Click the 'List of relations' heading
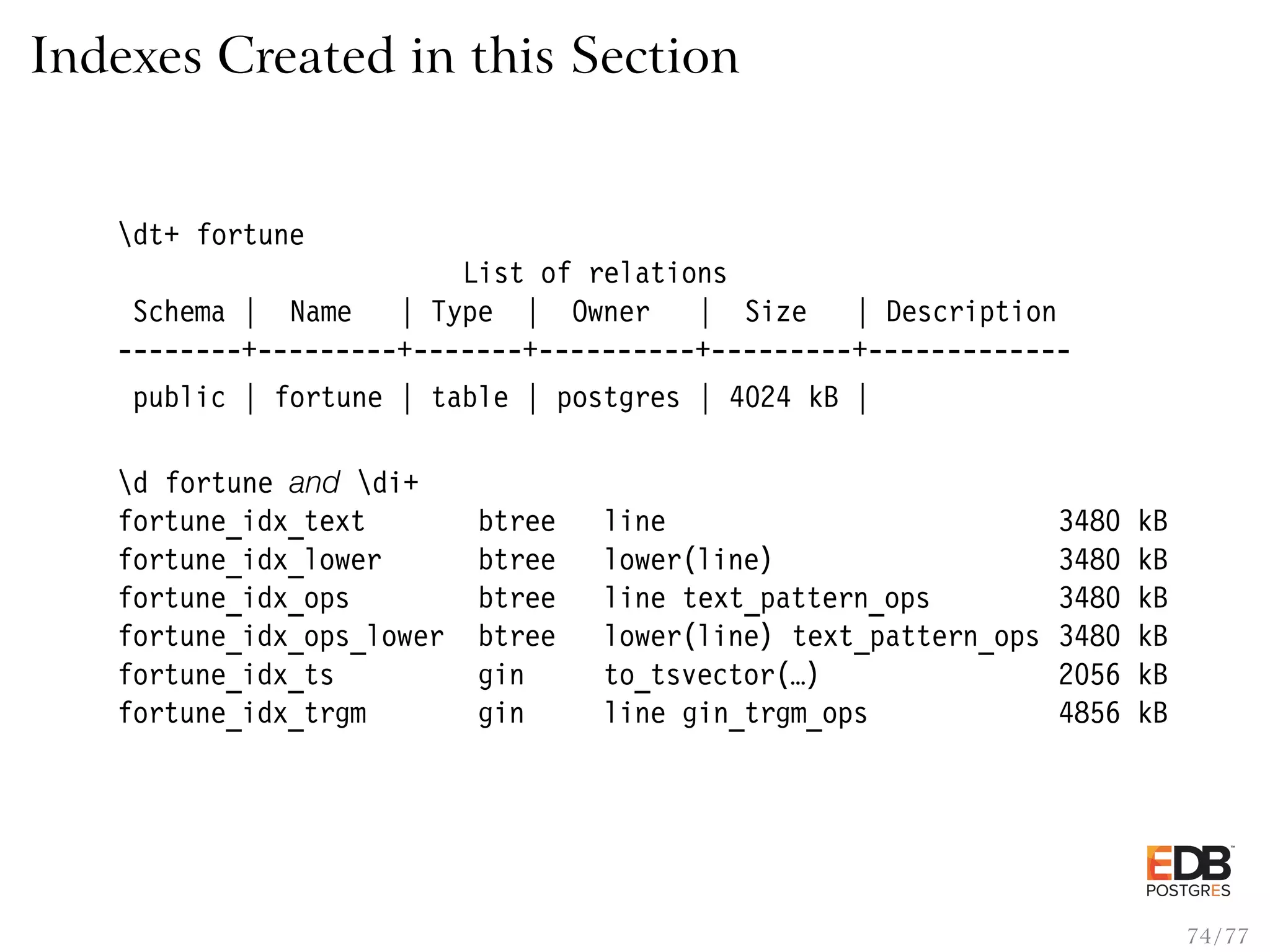 click(594, 273)
